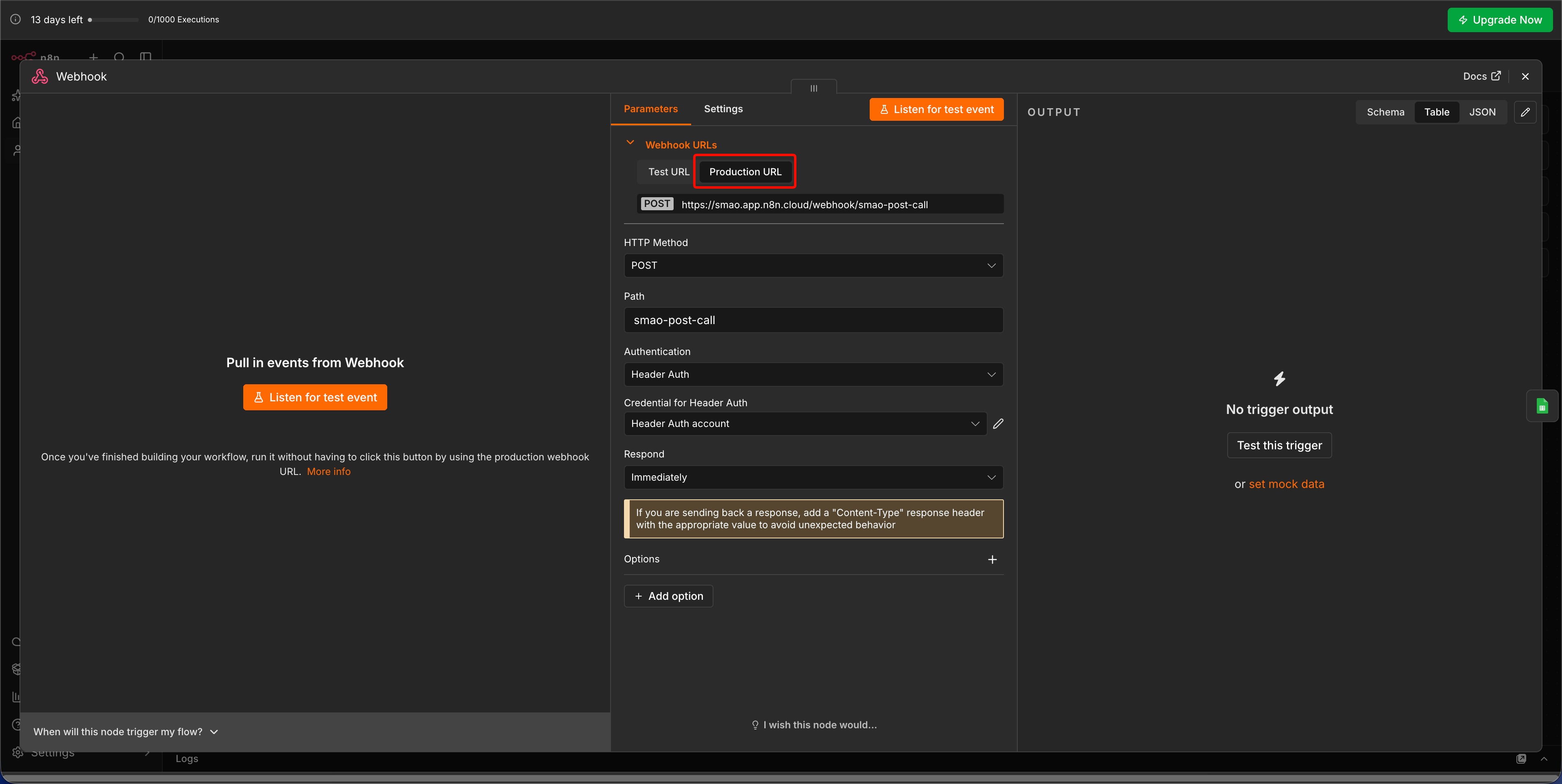Click the pop-out logs icon at bottom right
The height and width of the screenshot is (784, 1562).
pyautogui.click(x=1521, y=759)
